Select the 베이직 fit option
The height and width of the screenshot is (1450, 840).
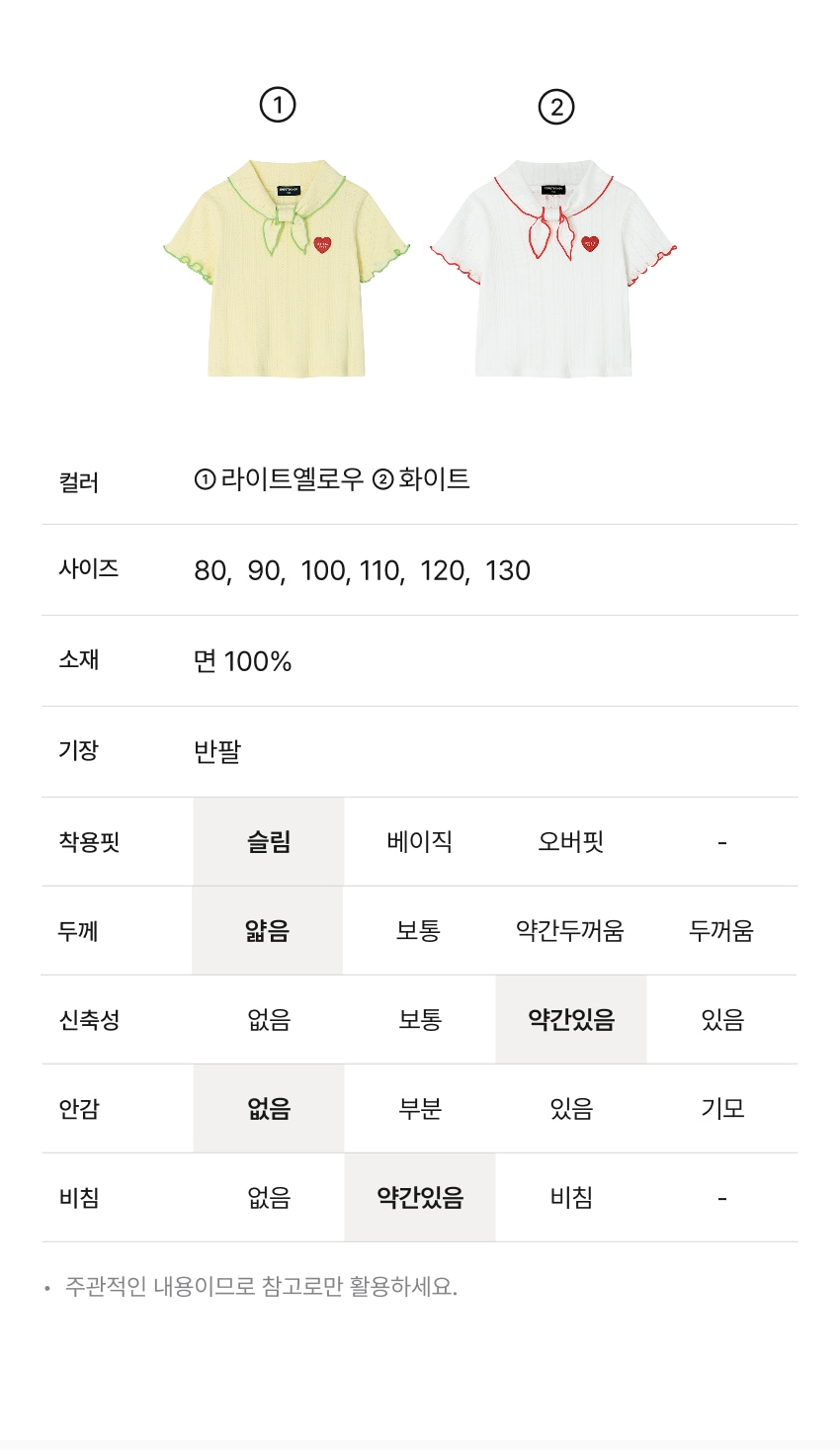[x=420, y=842]
